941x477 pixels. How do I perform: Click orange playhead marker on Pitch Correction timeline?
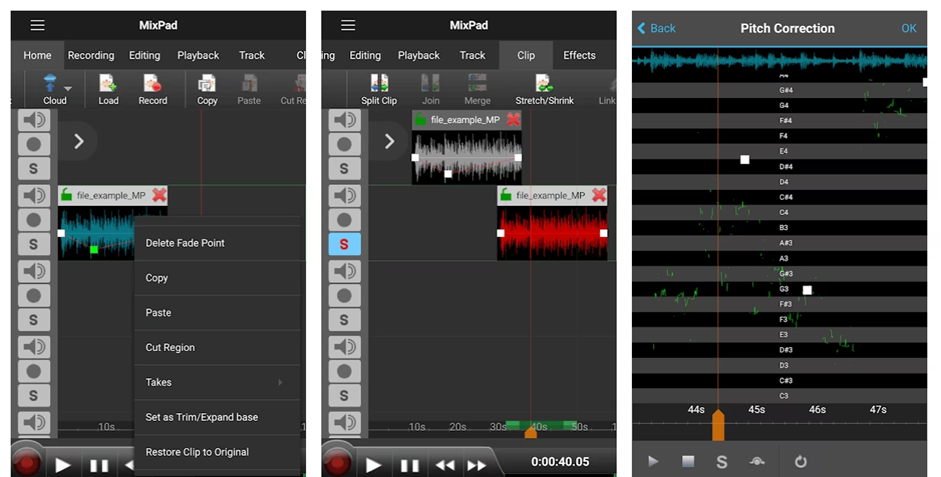click(x=718, y=425)
